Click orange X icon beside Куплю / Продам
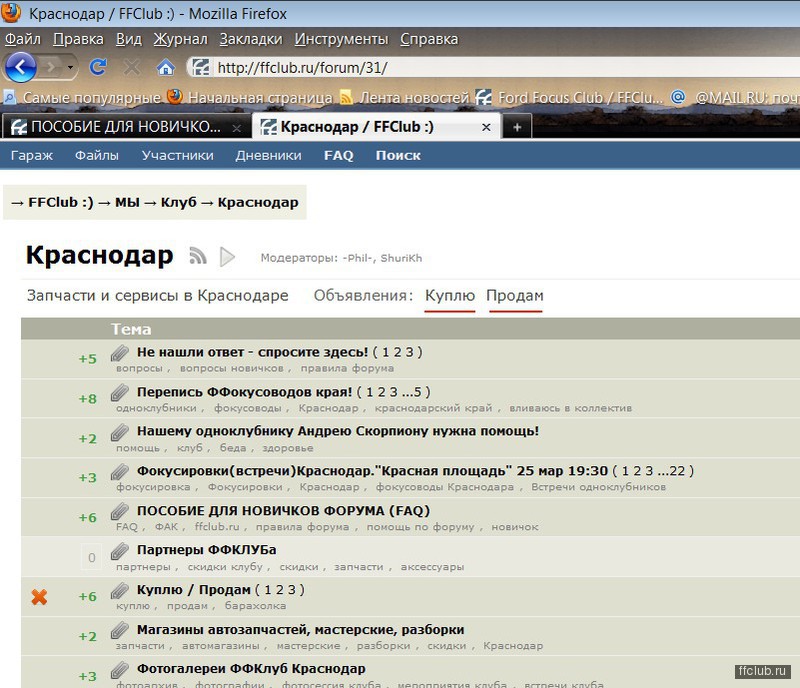The image size is (800, 688). pos(39,597)
